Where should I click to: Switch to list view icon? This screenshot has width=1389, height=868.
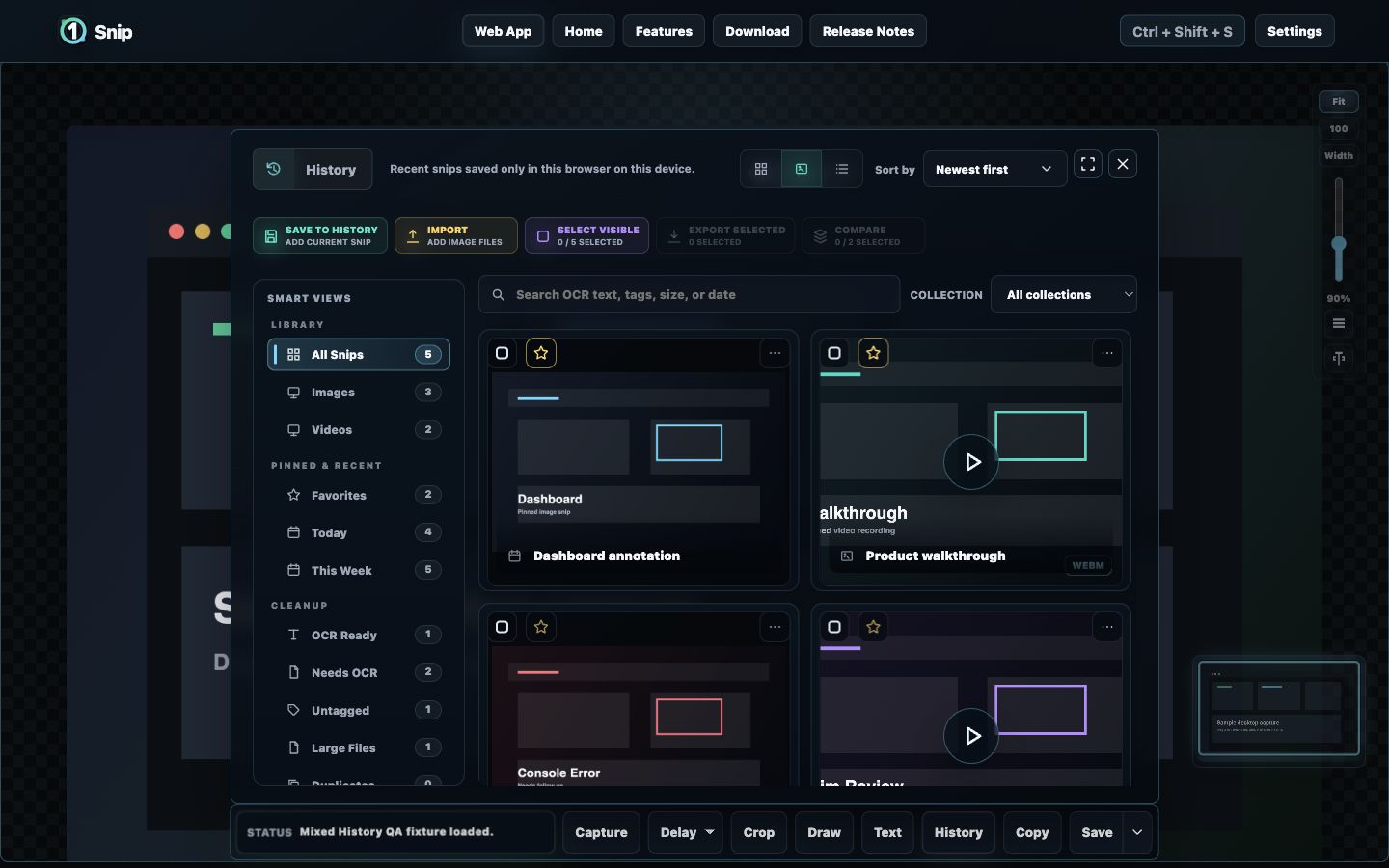(x=842, y=169)
